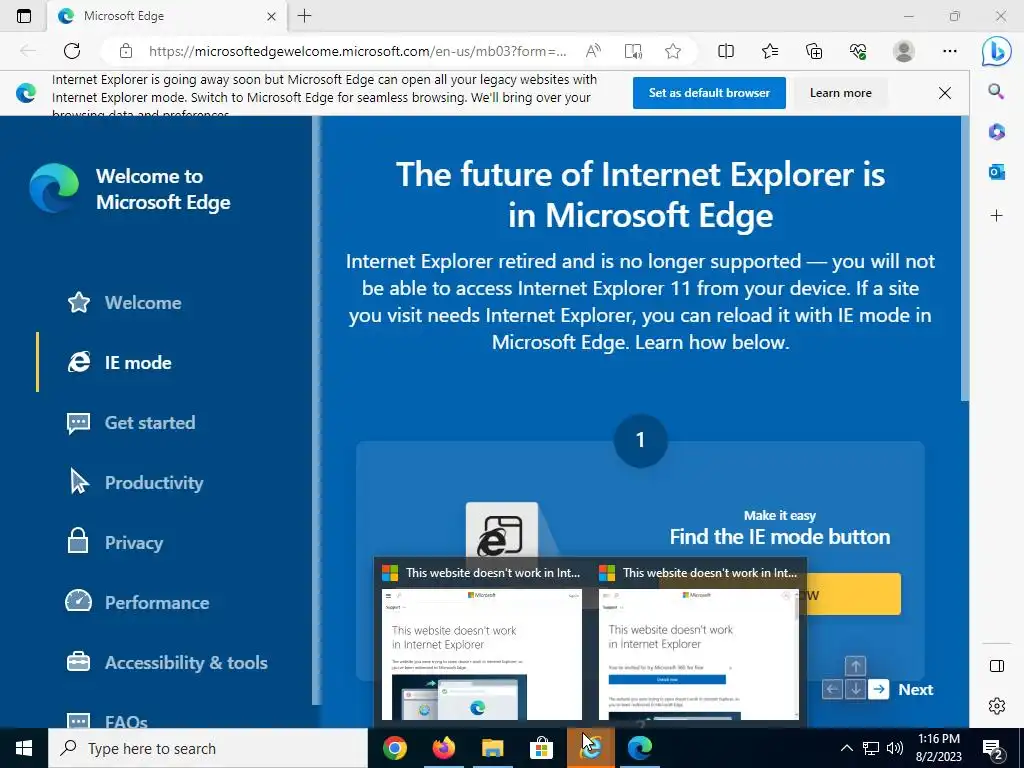Open Microsoft Store from taskbar
Image resolution: width=1024 pixels, height=768 pixels.
pos(541,748)
